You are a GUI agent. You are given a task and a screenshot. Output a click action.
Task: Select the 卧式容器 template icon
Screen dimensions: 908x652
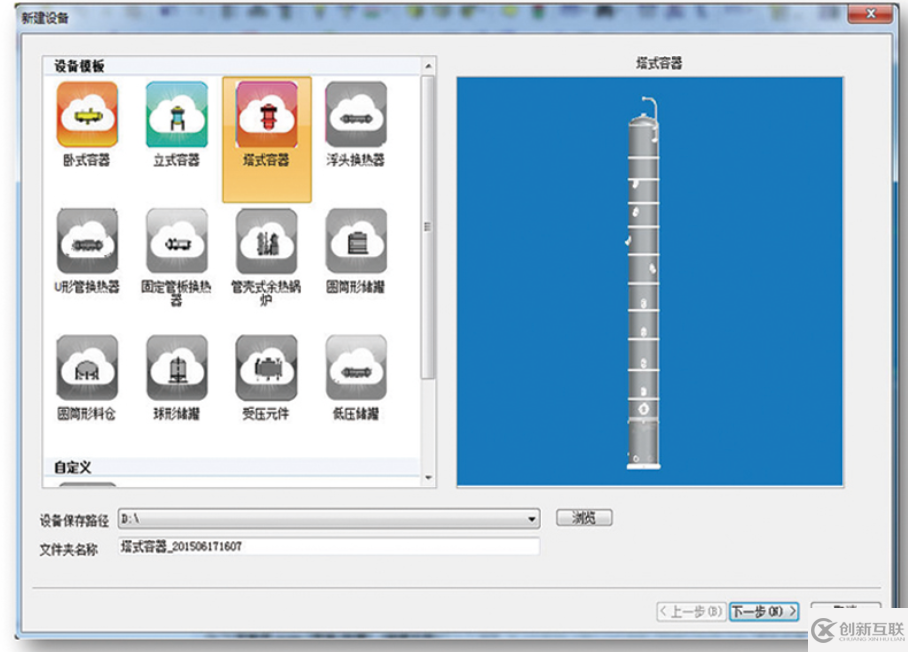(x=87, y=115)
